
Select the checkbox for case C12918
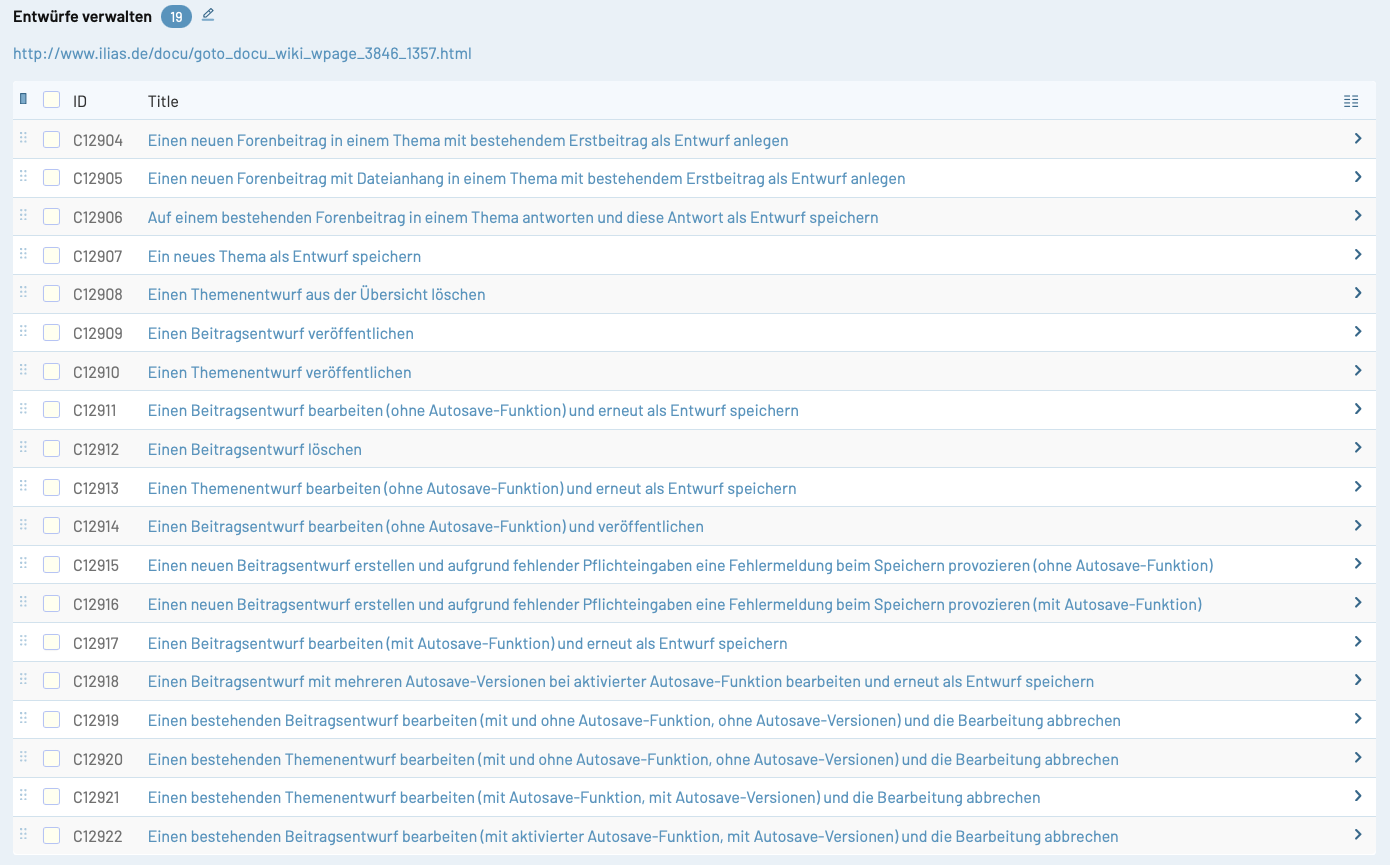51,681
